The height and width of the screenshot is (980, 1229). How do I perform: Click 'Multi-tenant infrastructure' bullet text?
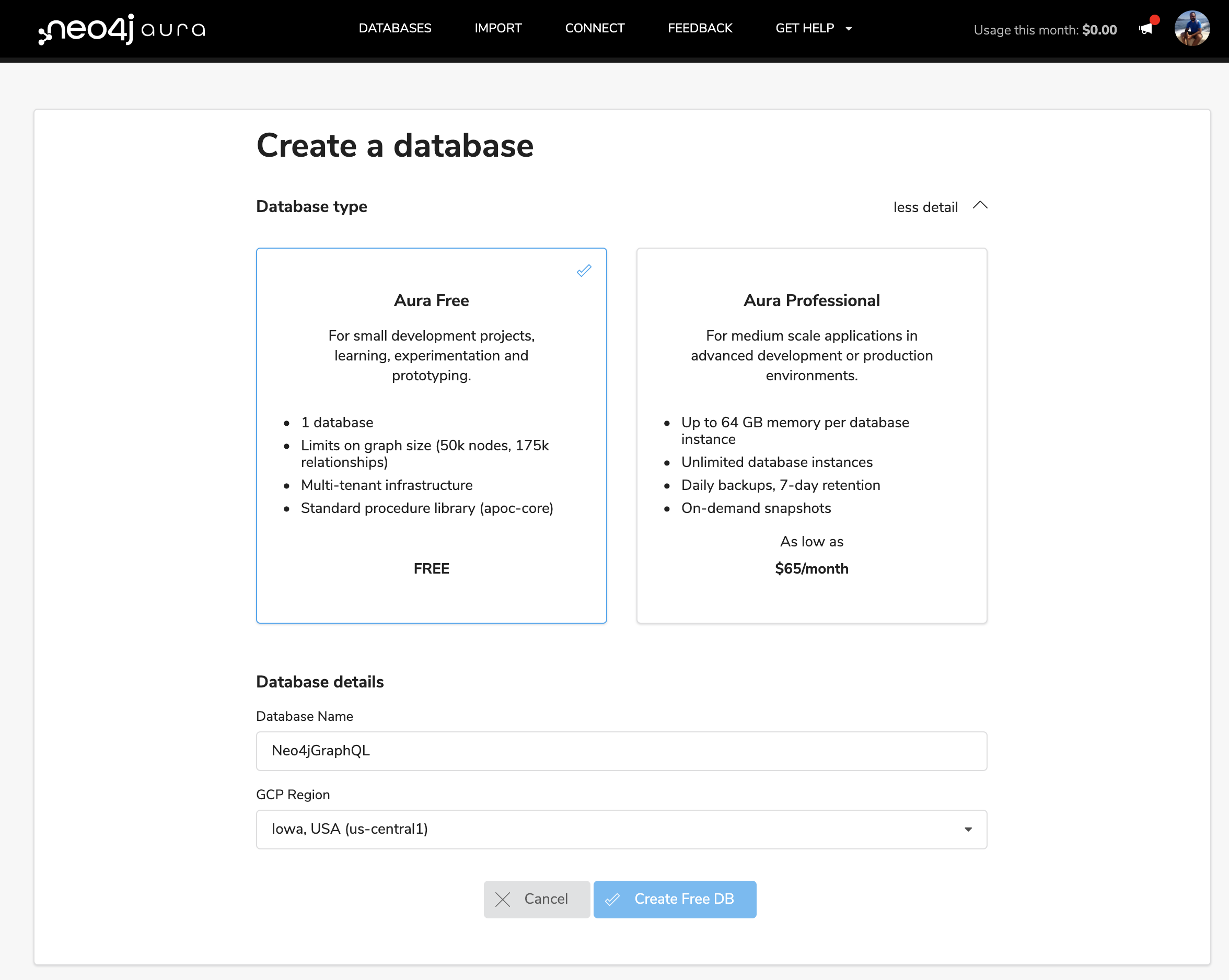click(387, 485)
